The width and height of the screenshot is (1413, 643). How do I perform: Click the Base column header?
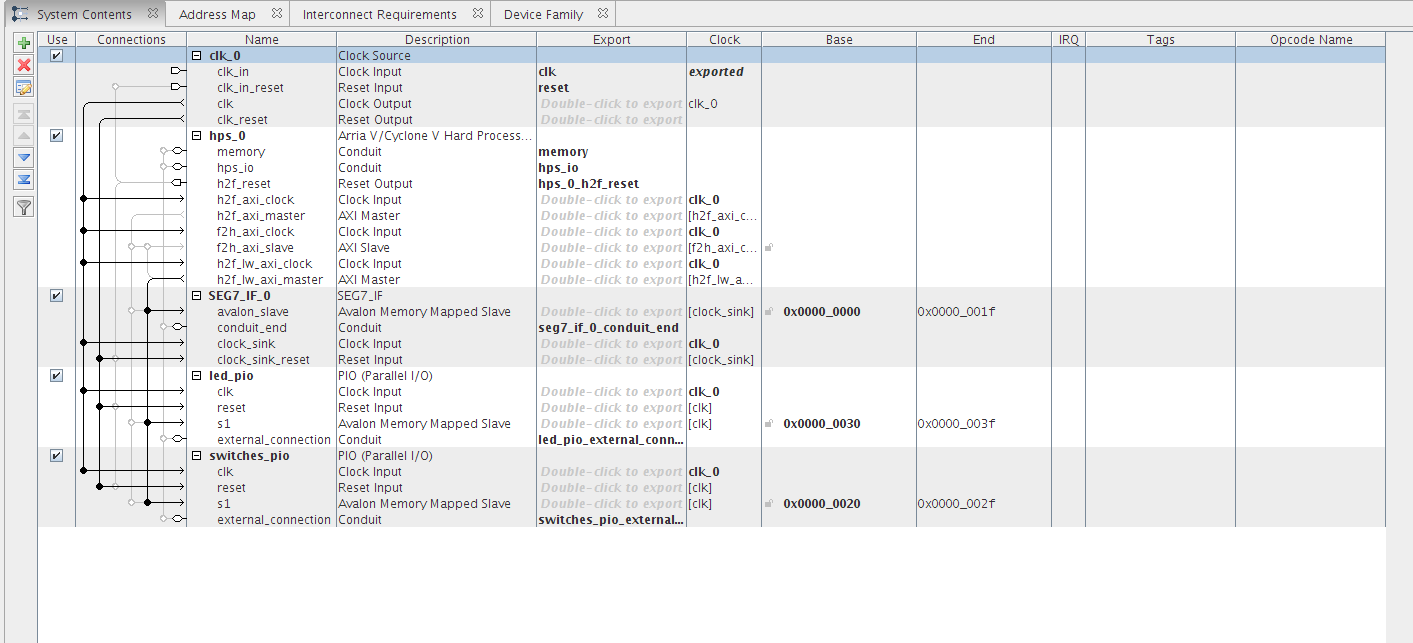(839, 40)
